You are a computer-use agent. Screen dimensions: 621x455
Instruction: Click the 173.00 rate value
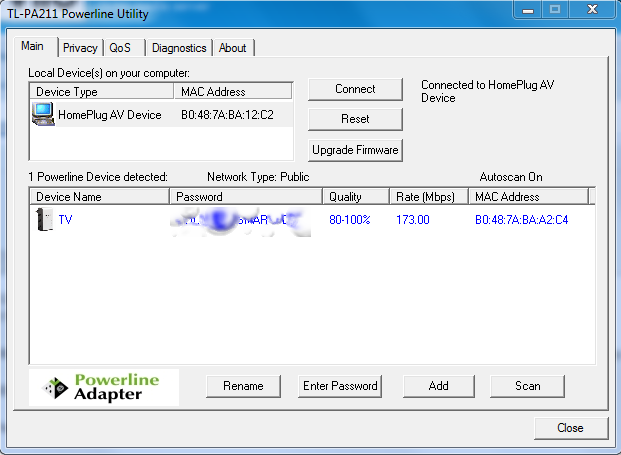tap(413, 220)
